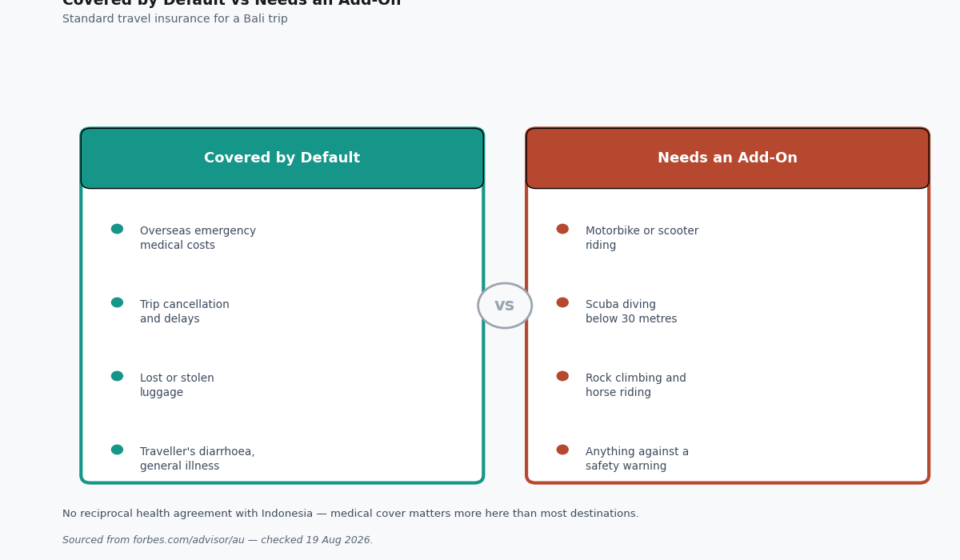
Task: Click the circular VS badge
Action: tap(504, 305)
